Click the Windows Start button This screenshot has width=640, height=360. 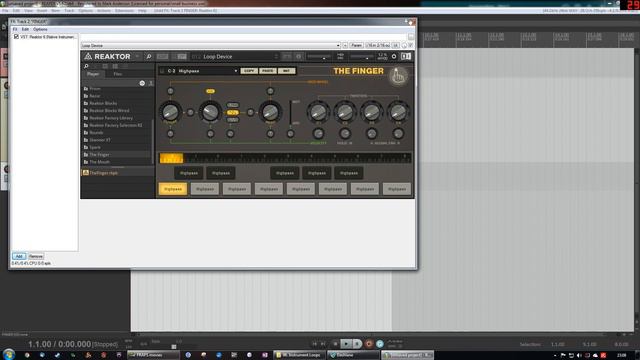9,354
